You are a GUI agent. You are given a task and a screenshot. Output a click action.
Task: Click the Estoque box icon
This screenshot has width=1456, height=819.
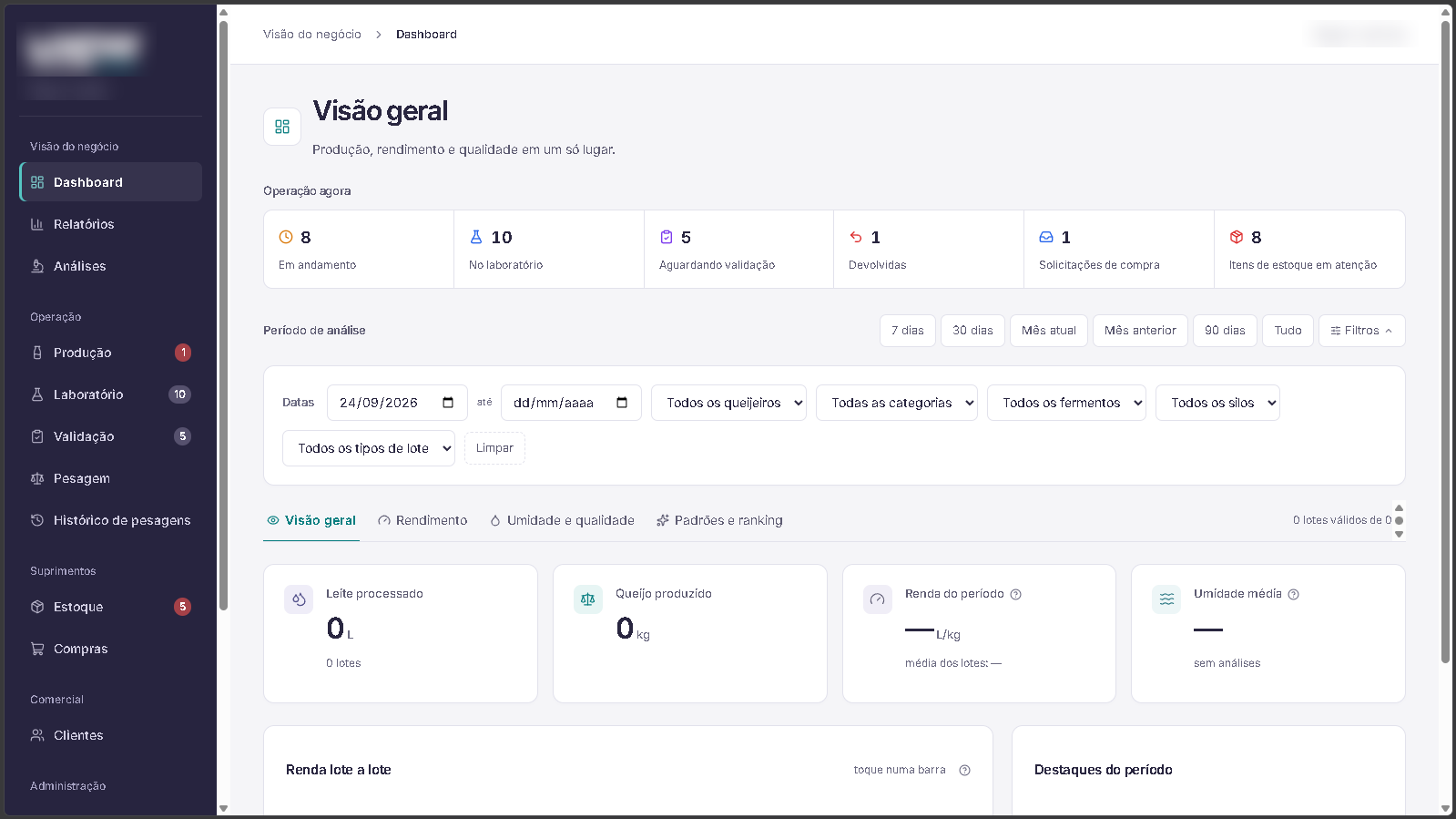coord(37,607)
